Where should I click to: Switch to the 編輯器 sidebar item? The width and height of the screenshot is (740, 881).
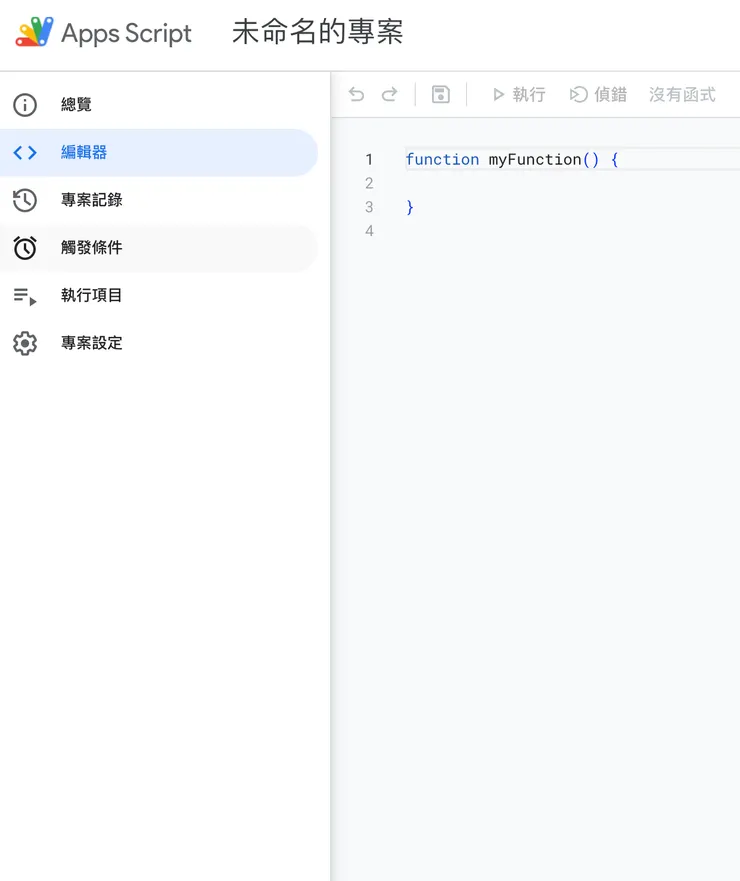159,152
